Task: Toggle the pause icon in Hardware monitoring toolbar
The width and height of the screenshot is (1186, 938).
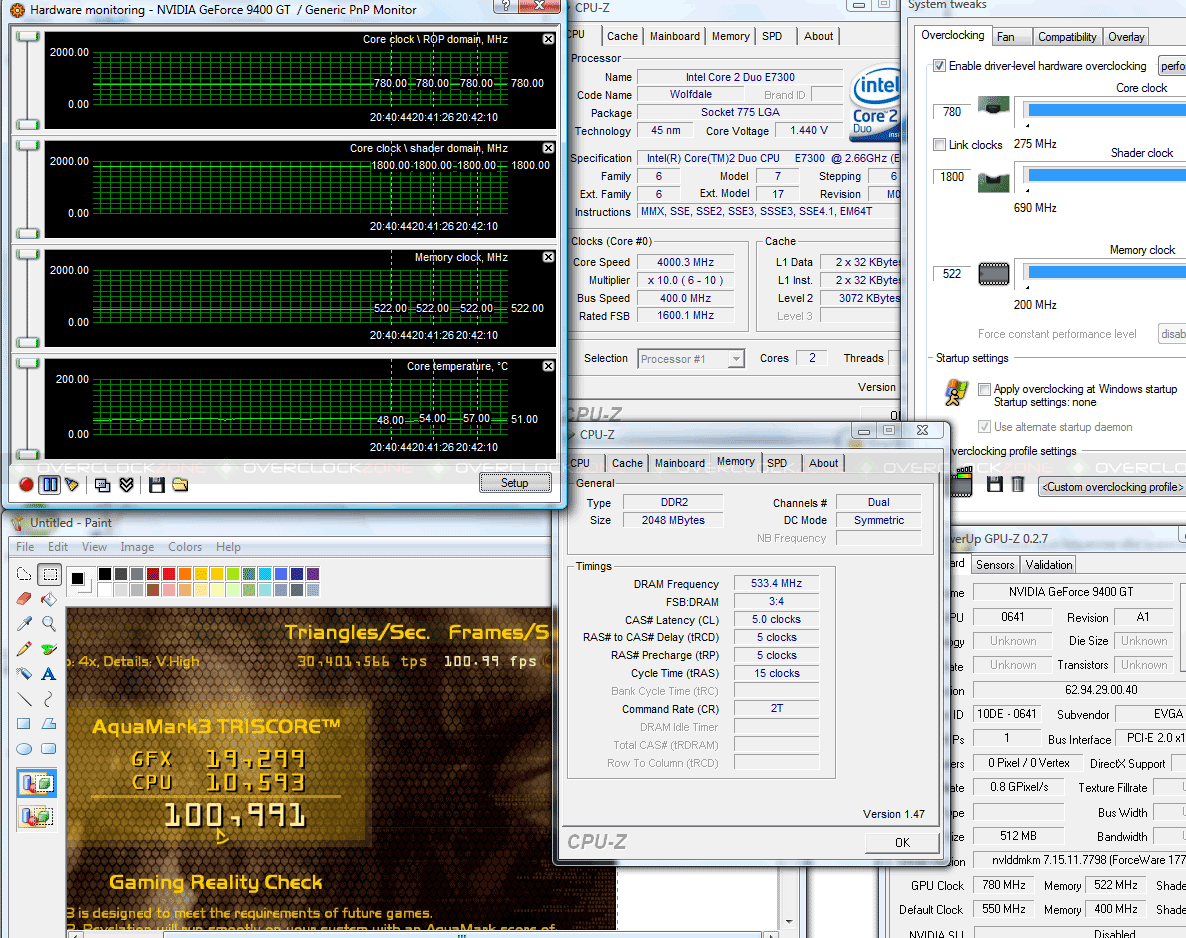Action: 50,485
